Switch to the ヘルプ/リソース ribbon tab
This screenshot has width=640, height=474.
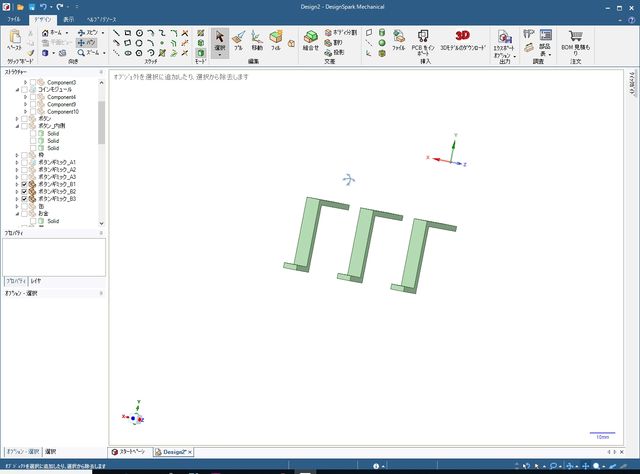click(x=102, y=19)
